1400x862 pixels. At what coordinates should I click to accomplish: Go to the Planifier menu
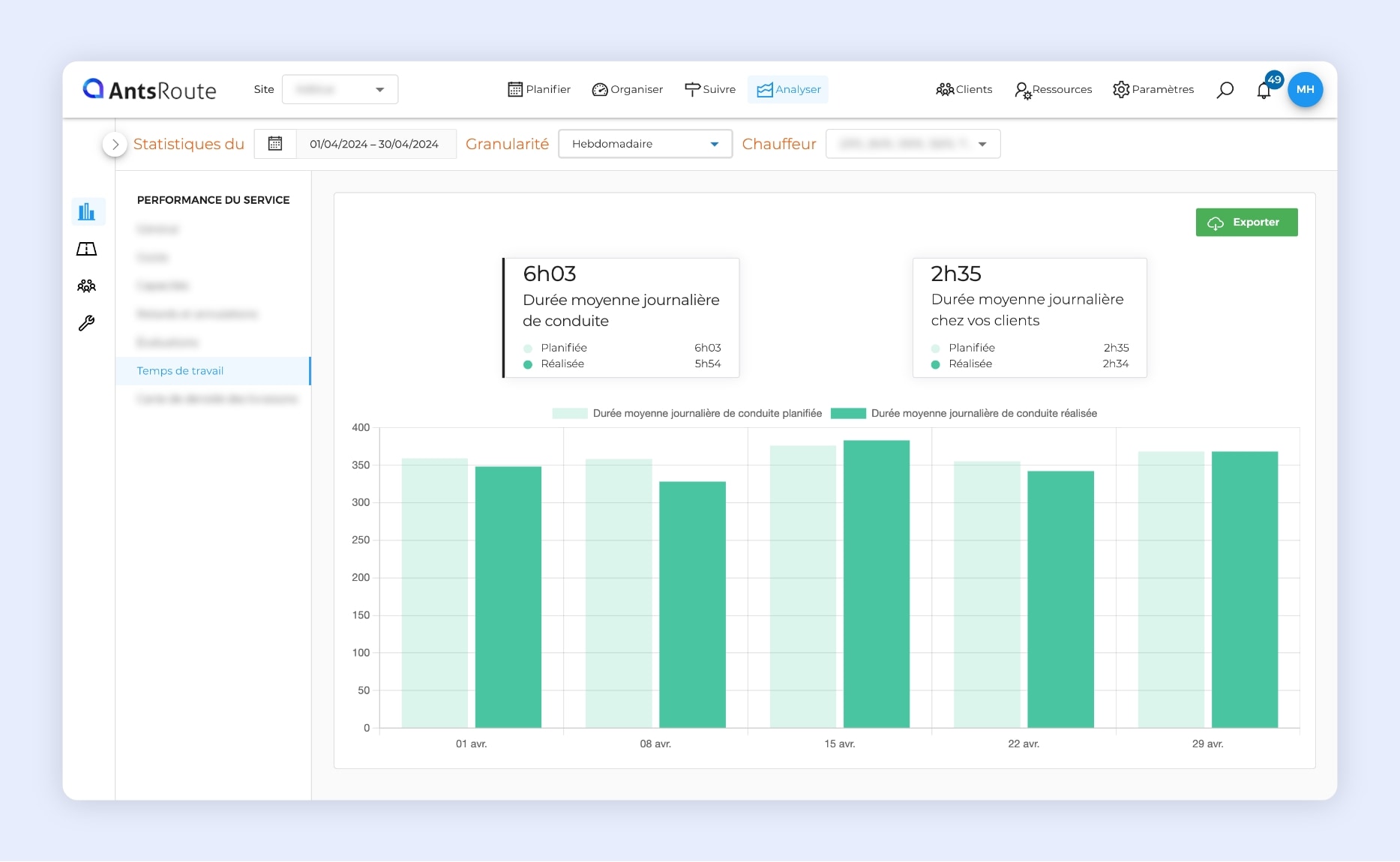[539, 90]
